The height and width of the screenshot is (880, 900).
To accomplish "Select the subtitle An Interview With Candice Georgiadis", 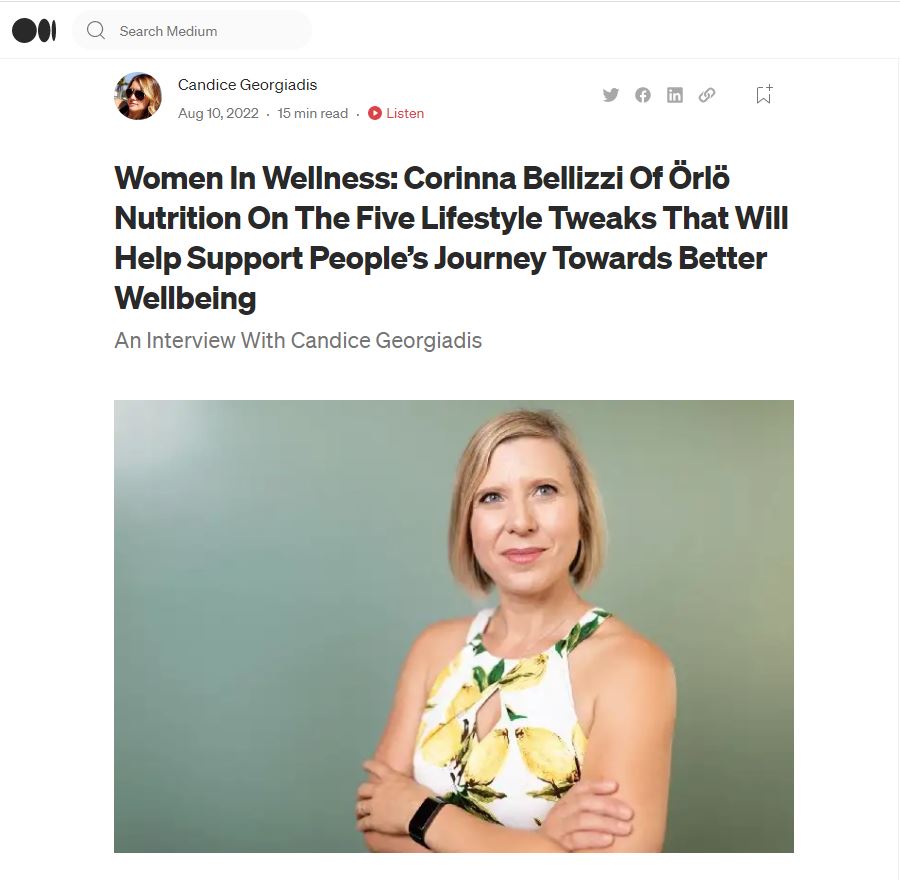I will (x=298, y=340).
